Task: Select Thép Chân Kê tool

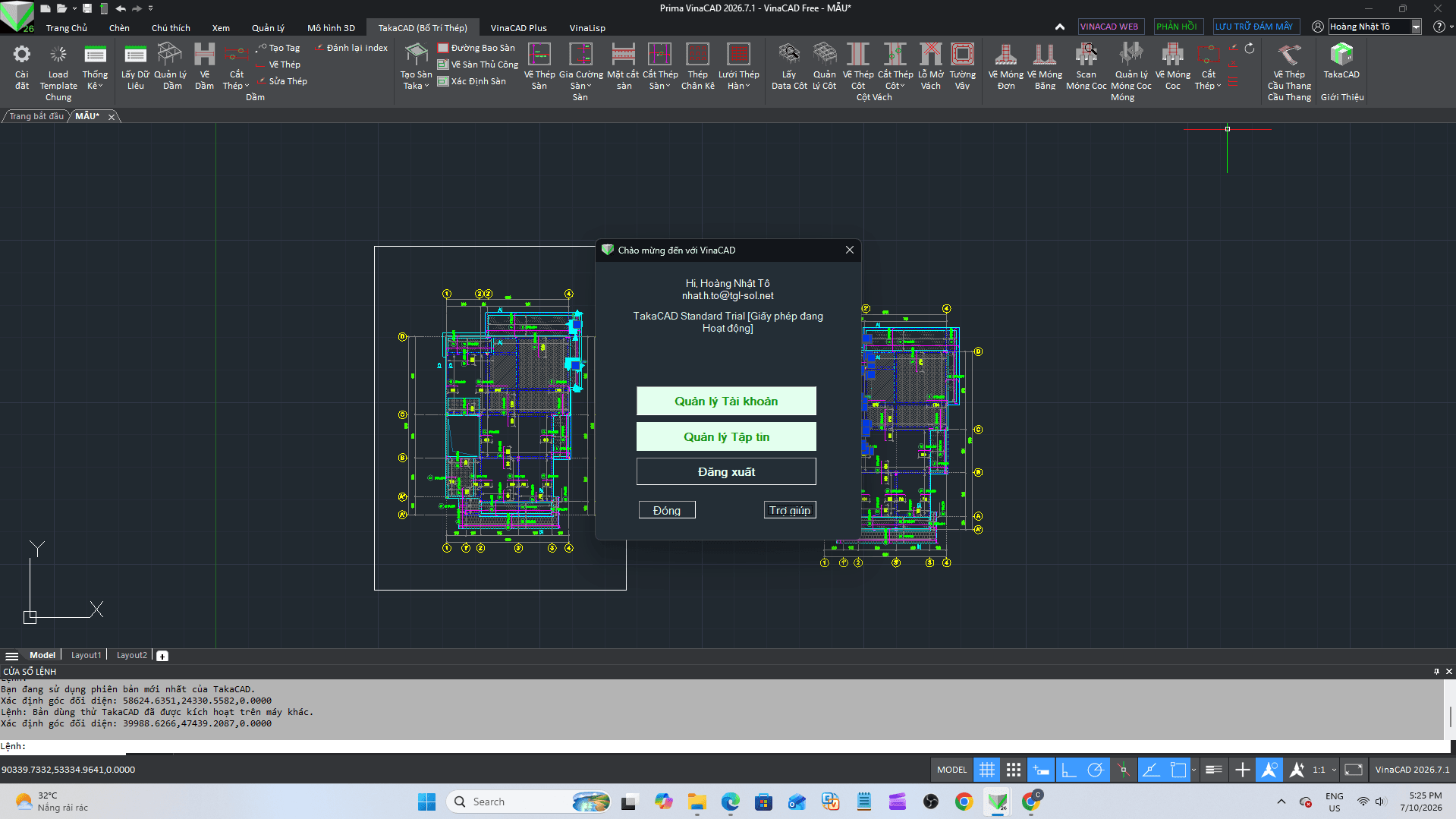Action: (697, 67)
